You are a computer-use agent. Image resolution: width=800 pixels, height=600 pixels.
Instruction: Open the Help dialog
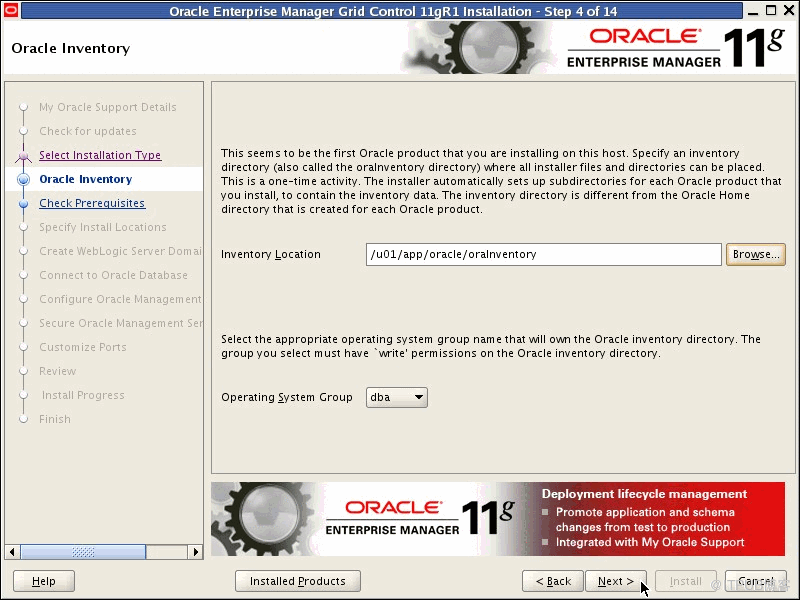point(44,581)
